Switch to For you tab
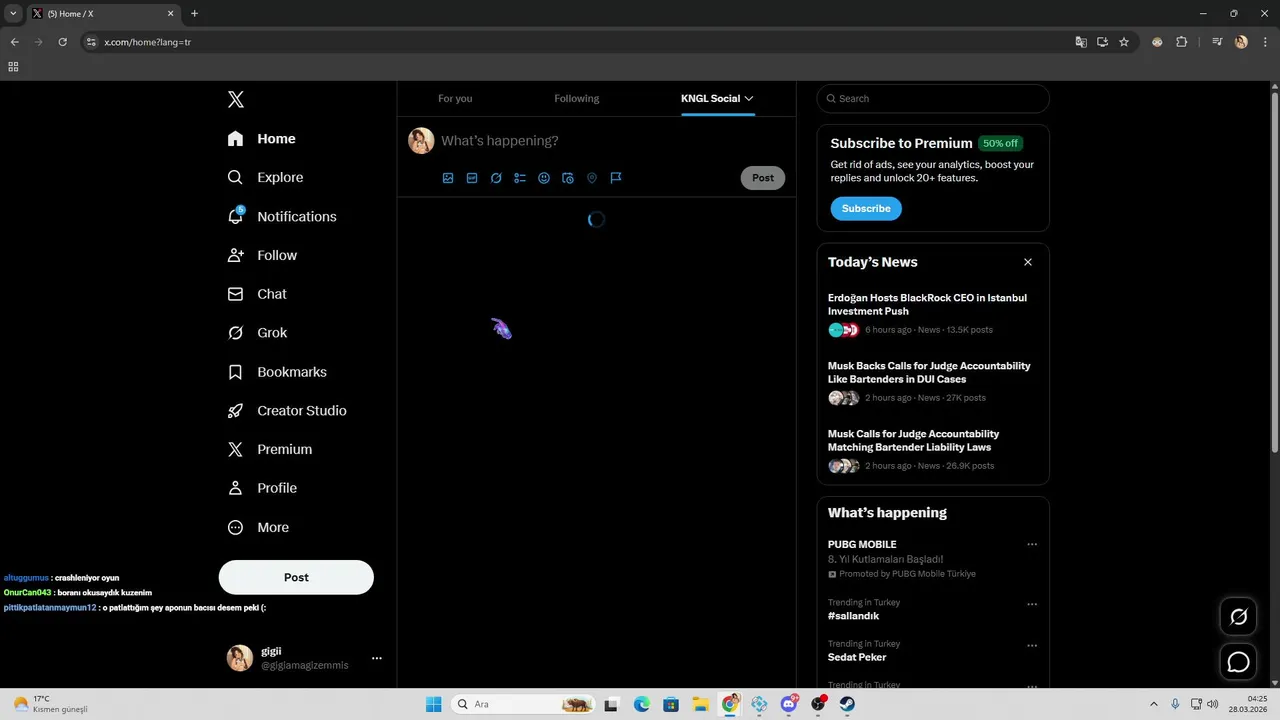 tap(455, 98)
